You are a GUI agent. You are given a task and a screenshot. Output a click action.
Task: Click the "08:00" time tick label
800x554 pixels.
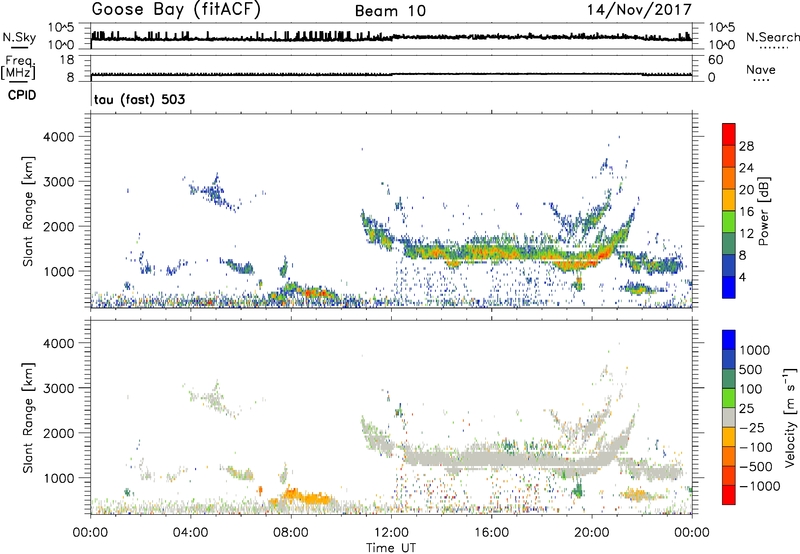tap(290, 533)
